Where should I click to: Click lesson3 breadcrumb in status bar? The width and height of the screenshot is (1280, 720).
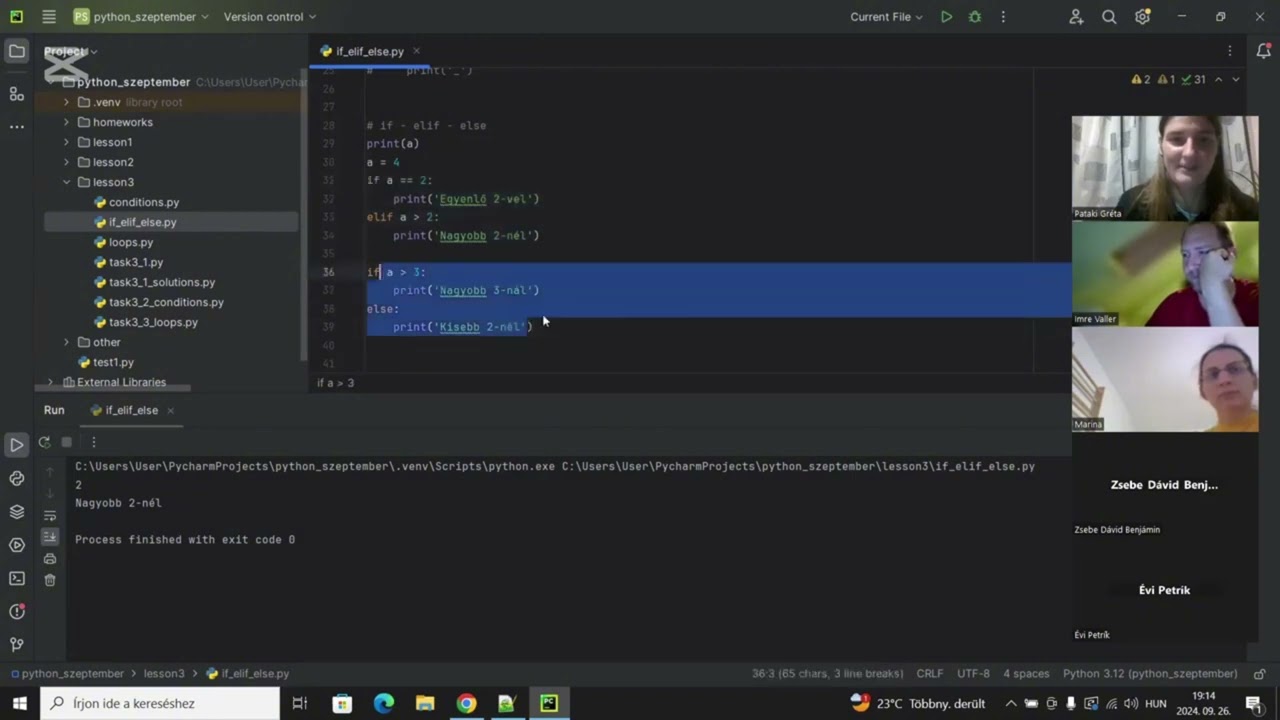click(164, 674)
